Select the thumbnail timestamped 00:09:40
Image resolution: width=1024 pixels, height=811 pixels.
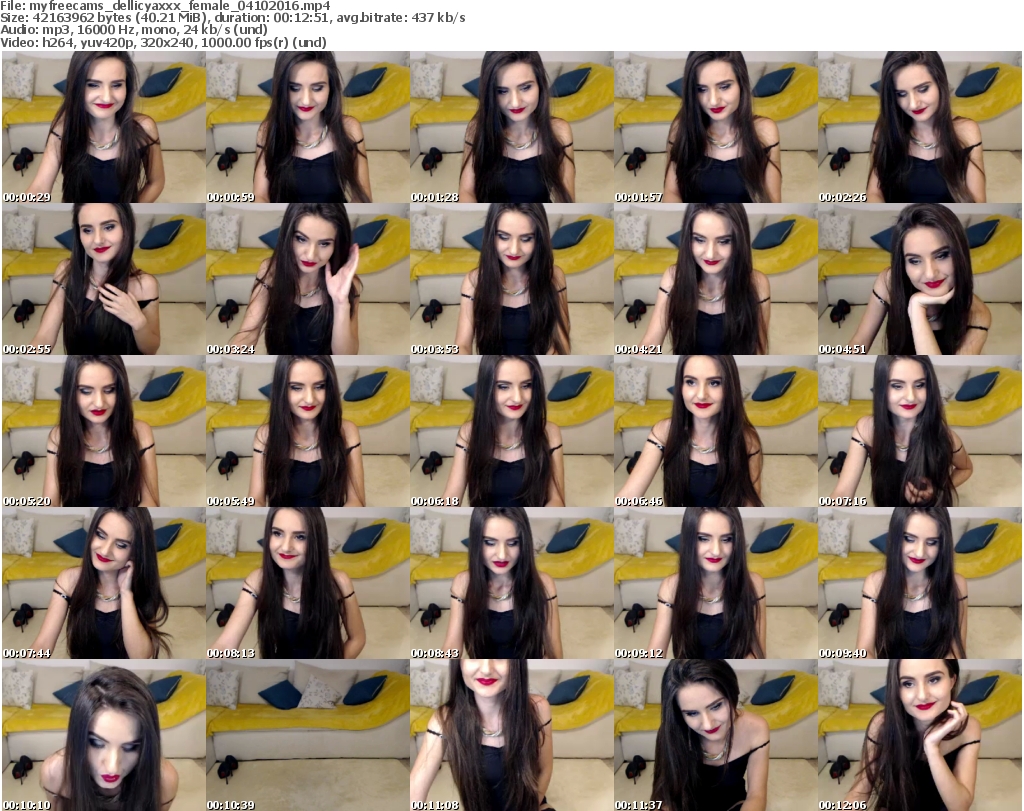click(x=920, y=584)
